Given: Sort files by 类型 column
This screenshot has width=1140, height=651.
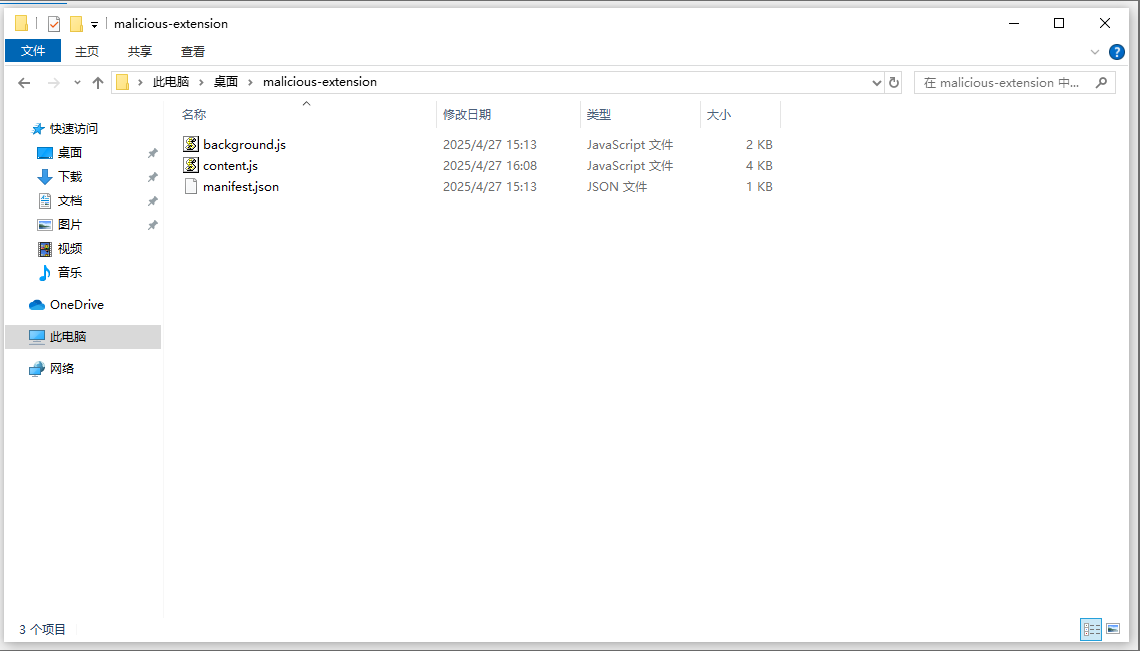Looking at the screenshot, I should [599, 115].
